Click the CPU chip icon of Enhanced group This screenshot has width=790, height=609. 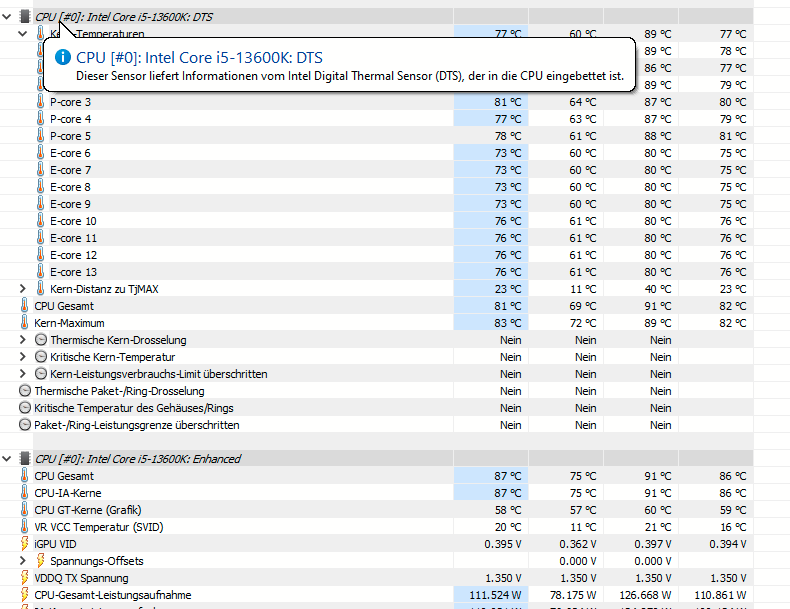[24, 458]
